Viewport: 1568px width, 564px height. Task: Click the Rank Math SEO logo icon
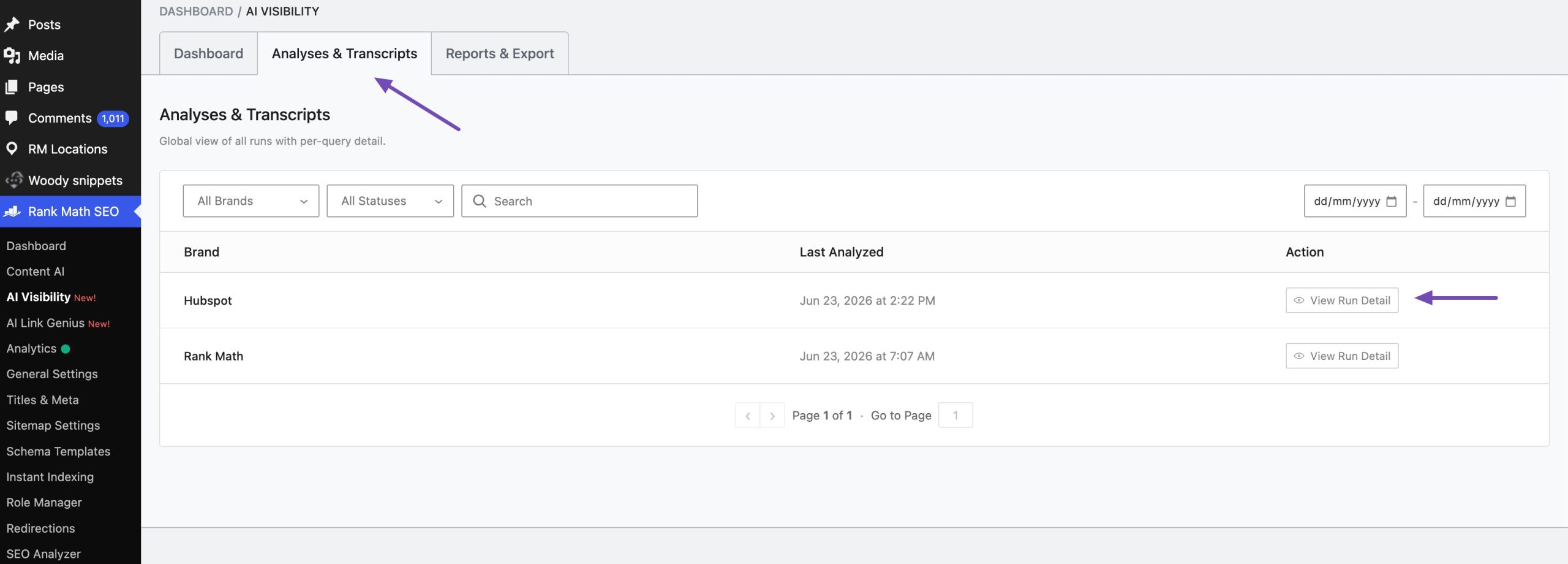click(12, 211)
